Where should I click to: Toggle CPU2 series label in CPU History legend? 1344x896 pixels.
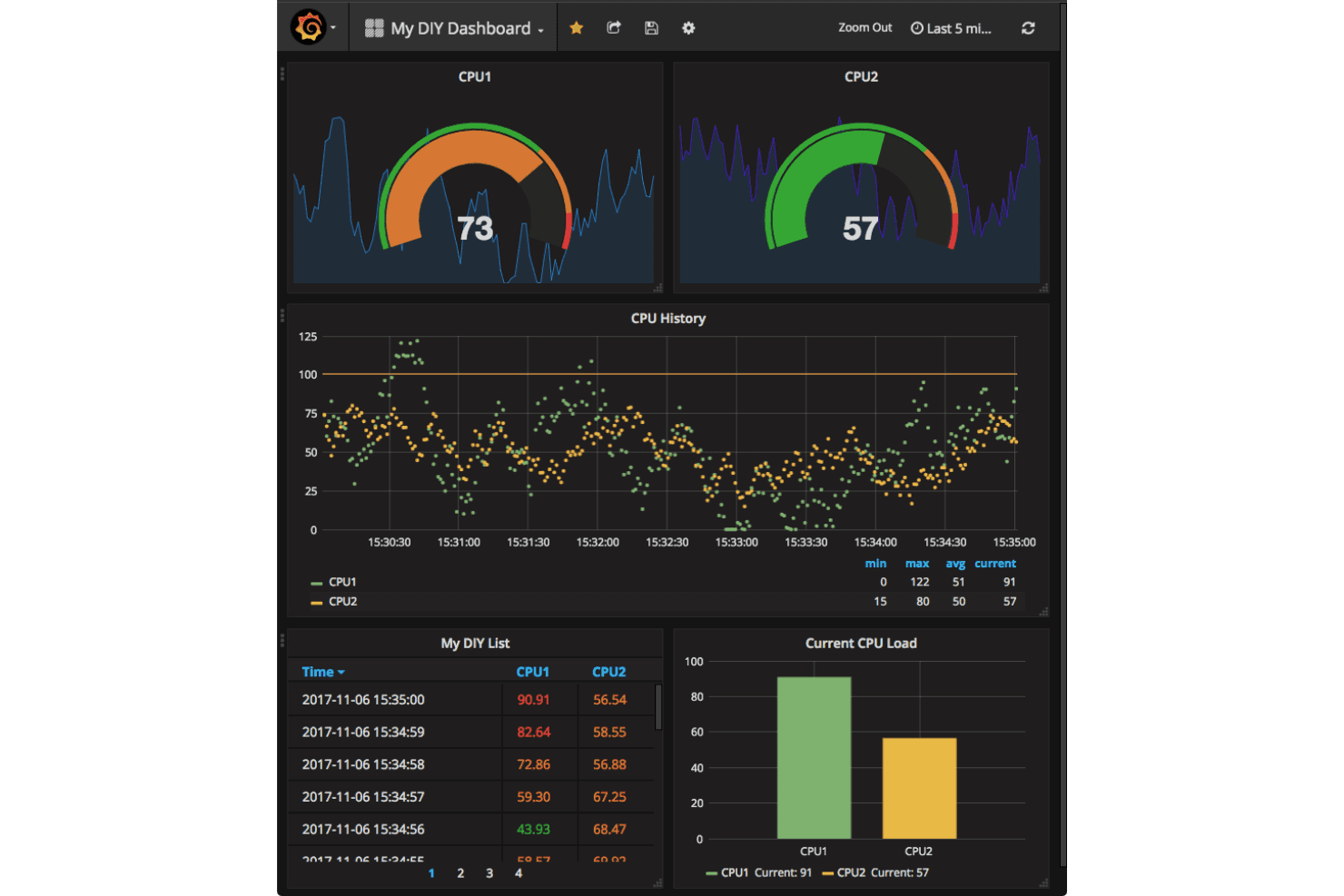[342, 601]
